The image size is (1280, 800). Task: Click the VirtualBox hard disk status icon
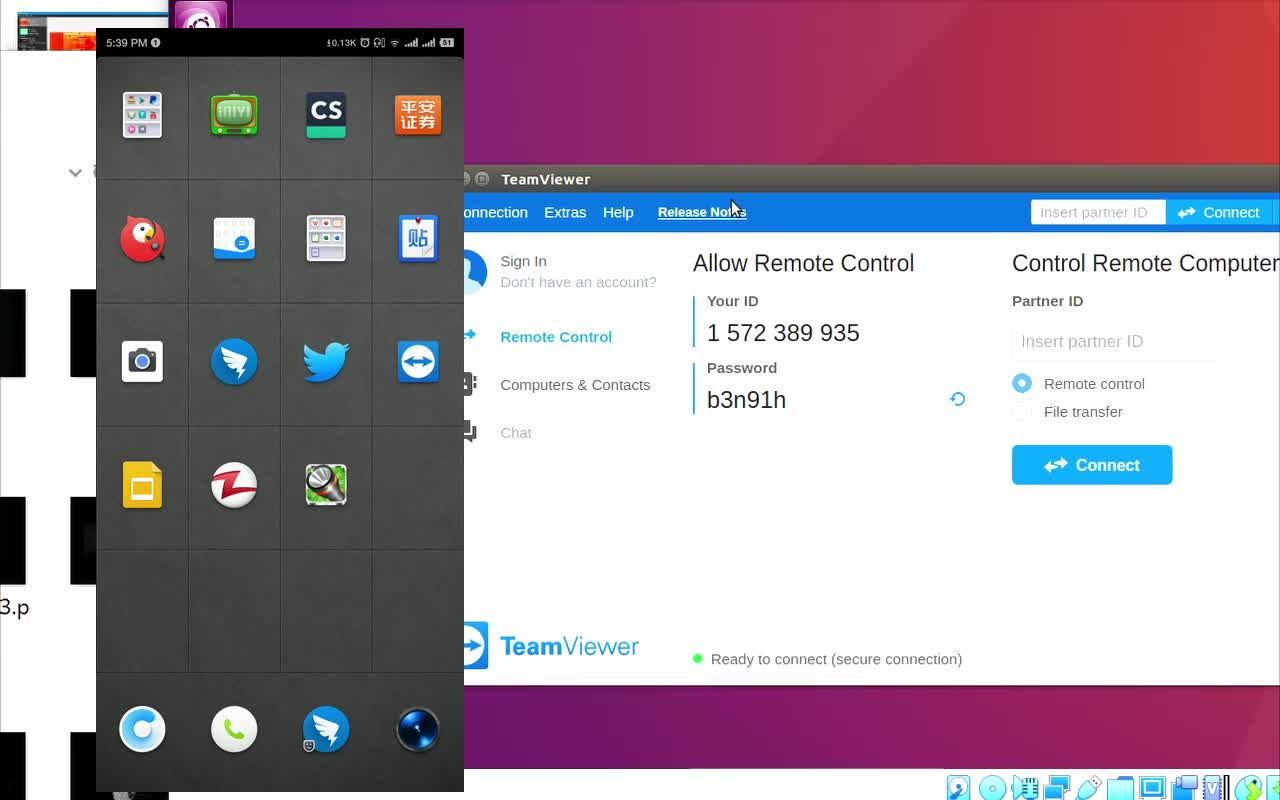pos(958,788)
